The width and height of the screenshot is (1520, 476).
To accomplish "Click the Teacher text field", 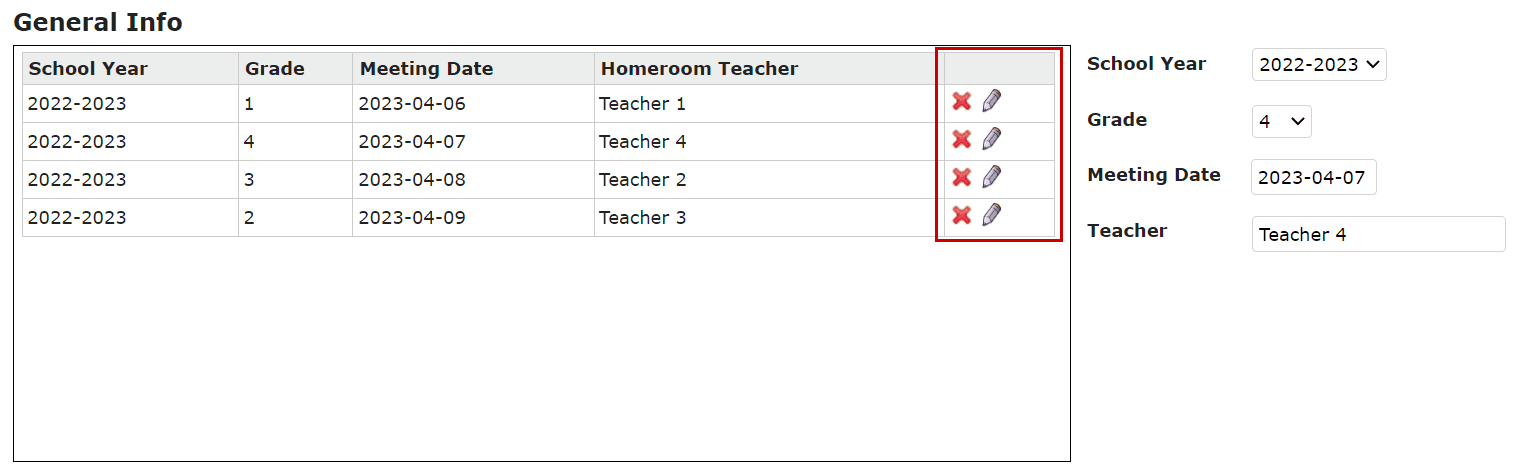I will pos(1378,234).
